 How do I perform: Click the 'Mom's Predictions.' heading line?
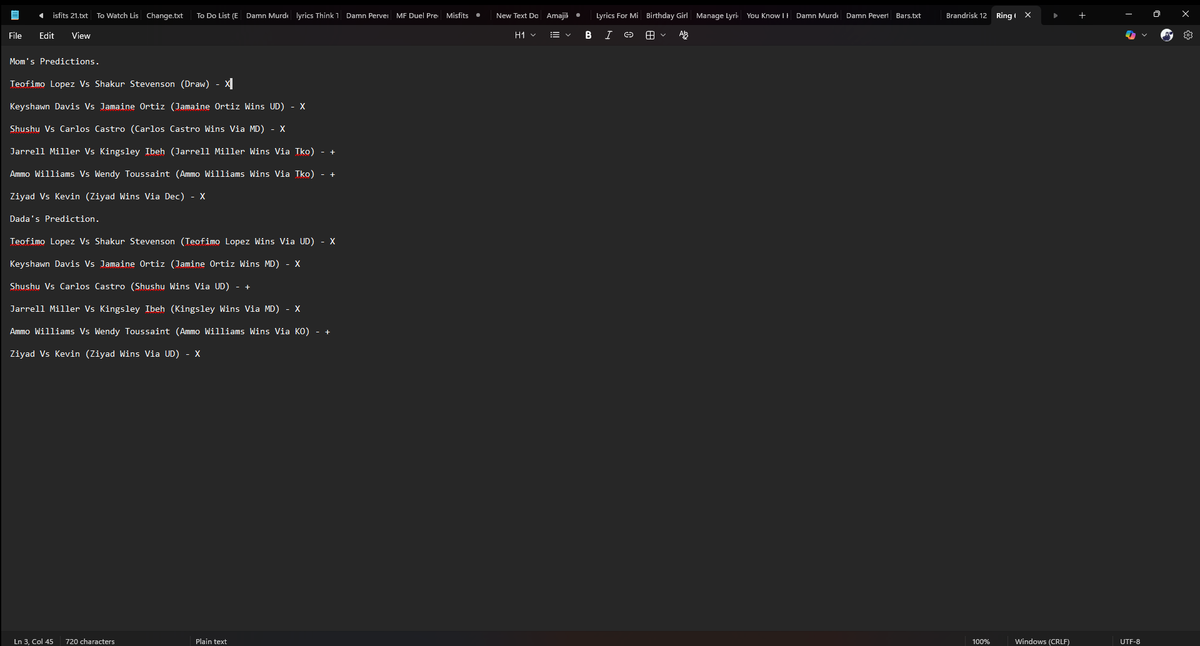click(55, 61)
